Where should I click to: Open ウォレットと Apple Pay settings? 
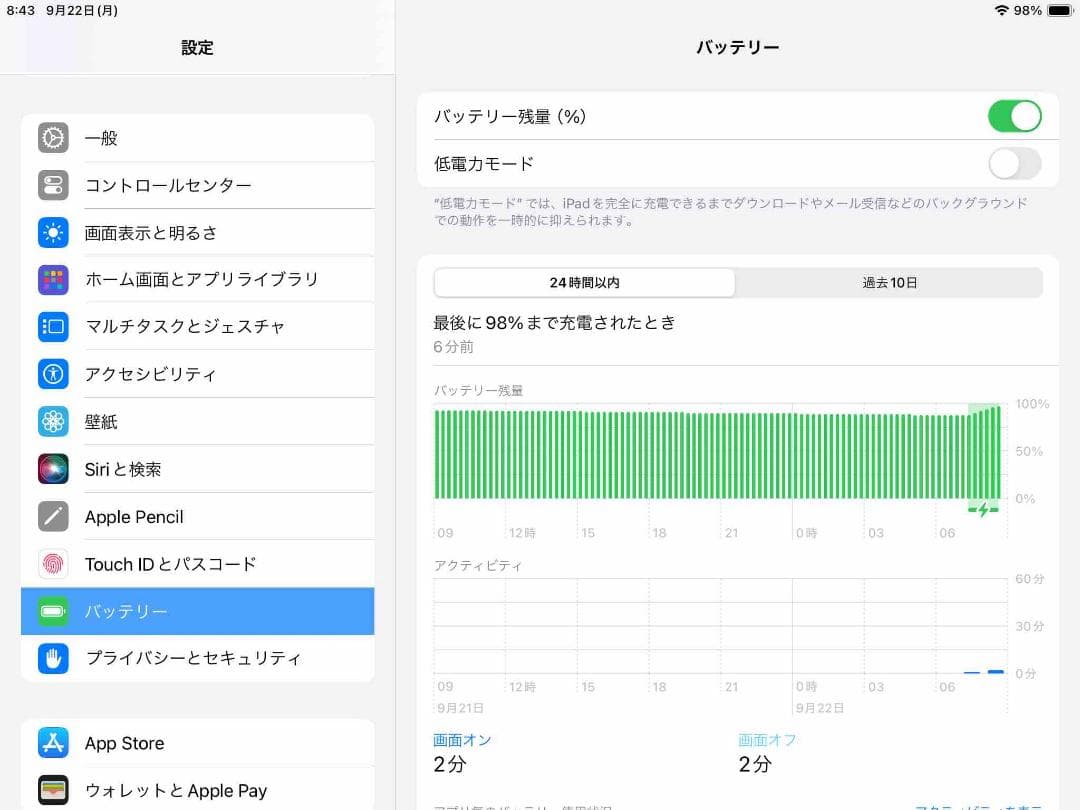click(52, 790)
